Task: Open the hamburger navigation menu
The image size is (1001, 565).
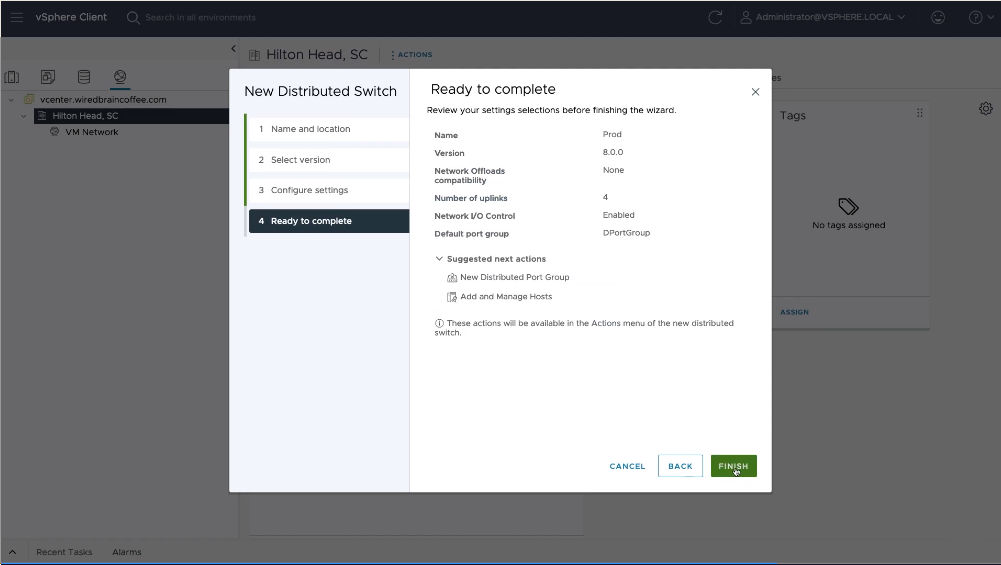Action: point(16,17)
